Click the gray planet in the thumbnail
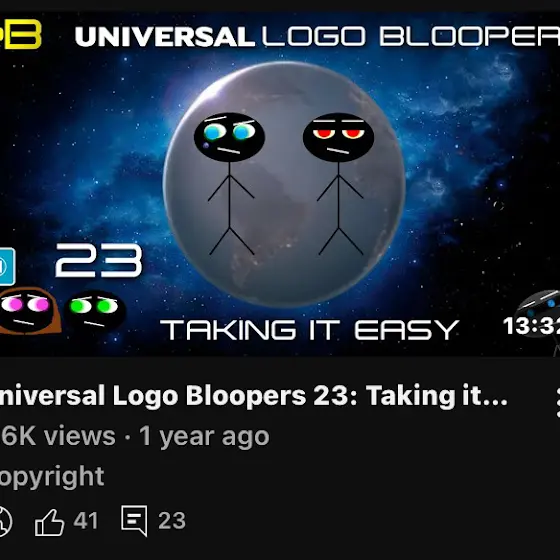 [284, 184]
